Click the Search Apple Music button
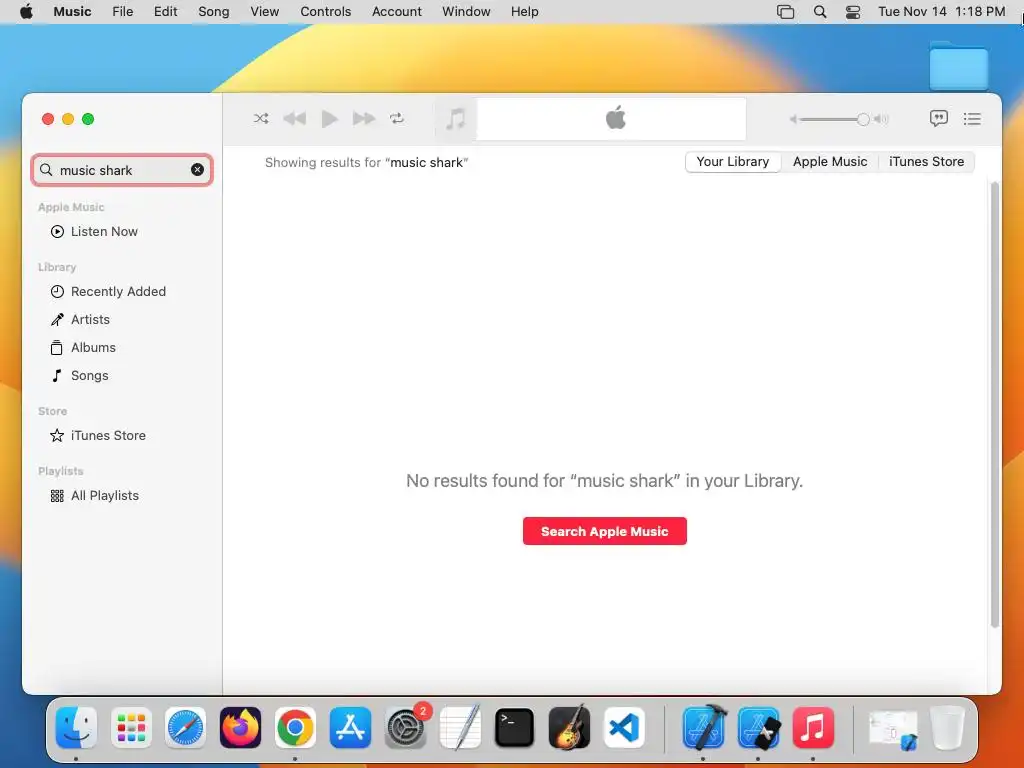The height and width of the screenshot is (768, 1024). coord(605,531)
